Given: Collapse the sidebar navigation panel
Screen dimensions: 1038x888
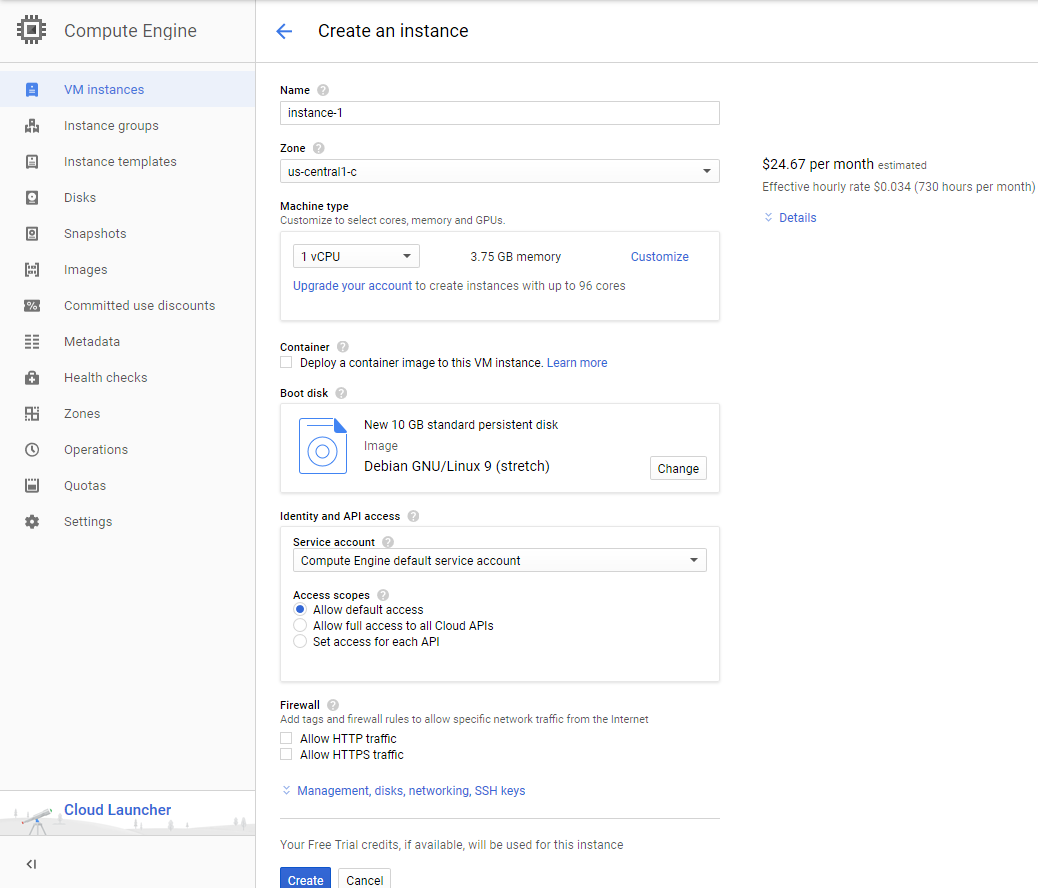Looking at the screenshot, I should coord(31,864).
